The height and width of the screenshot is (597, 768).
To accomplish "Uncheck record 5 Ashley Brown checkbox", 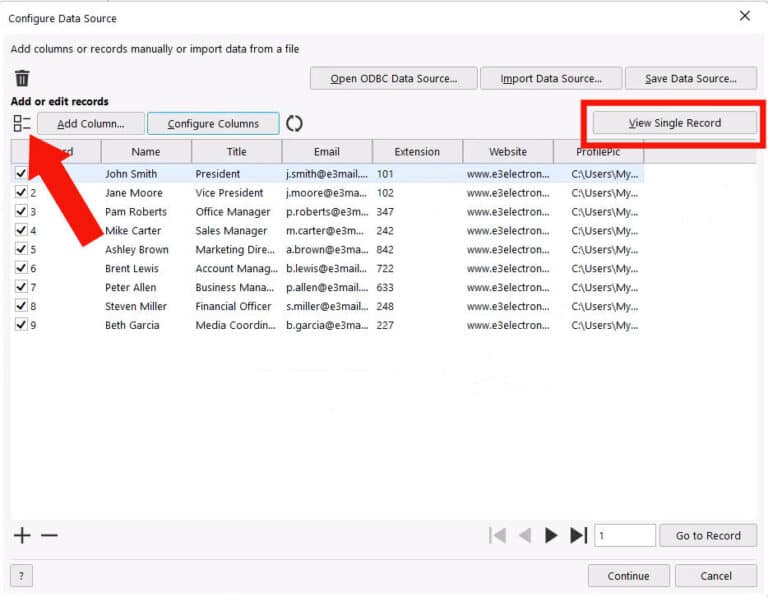I will [21, 249].
